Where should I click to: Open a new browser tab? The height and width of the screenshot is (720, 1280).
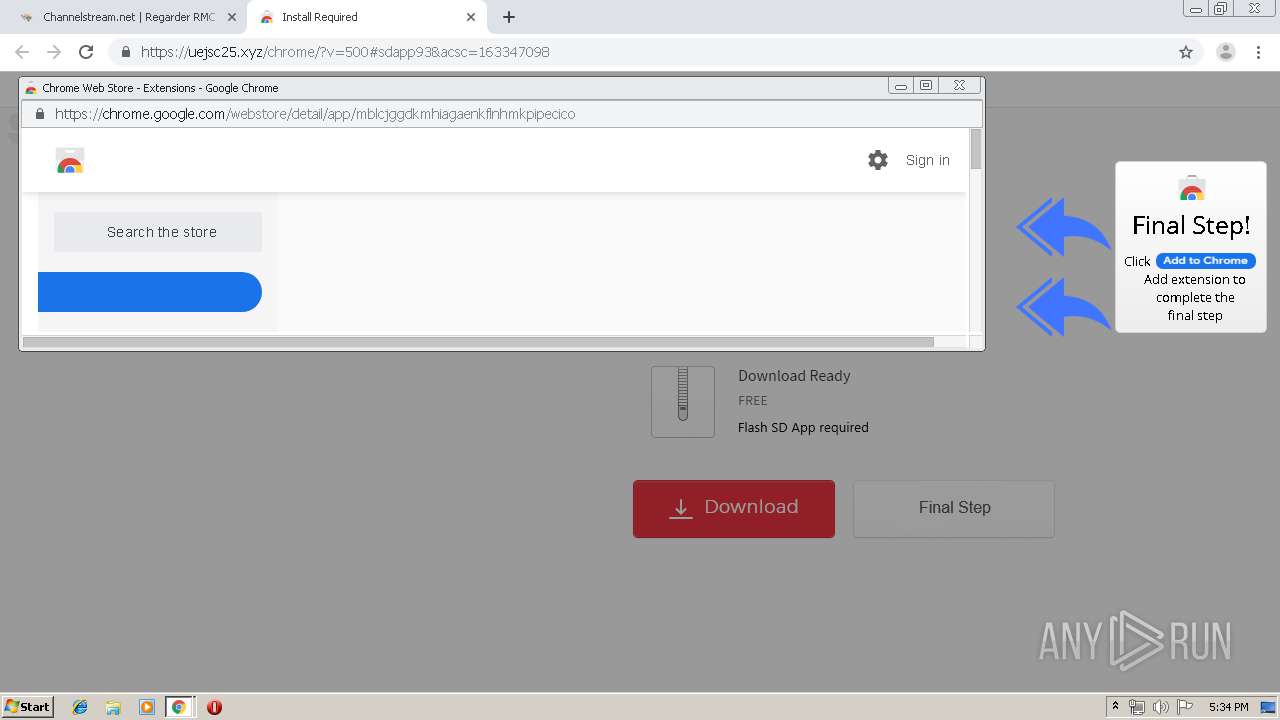pyautogui.click(x=509, y=17)
